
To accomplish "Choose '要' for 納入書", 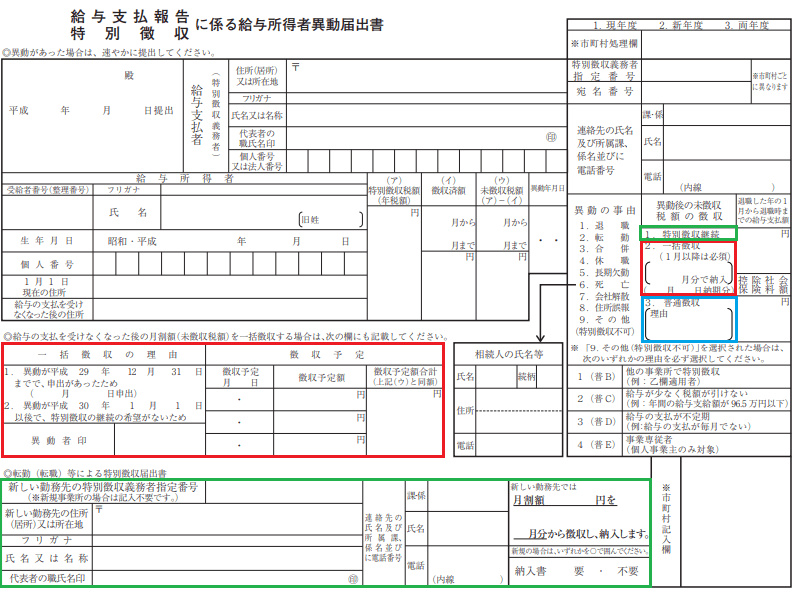I will (579, 571).
